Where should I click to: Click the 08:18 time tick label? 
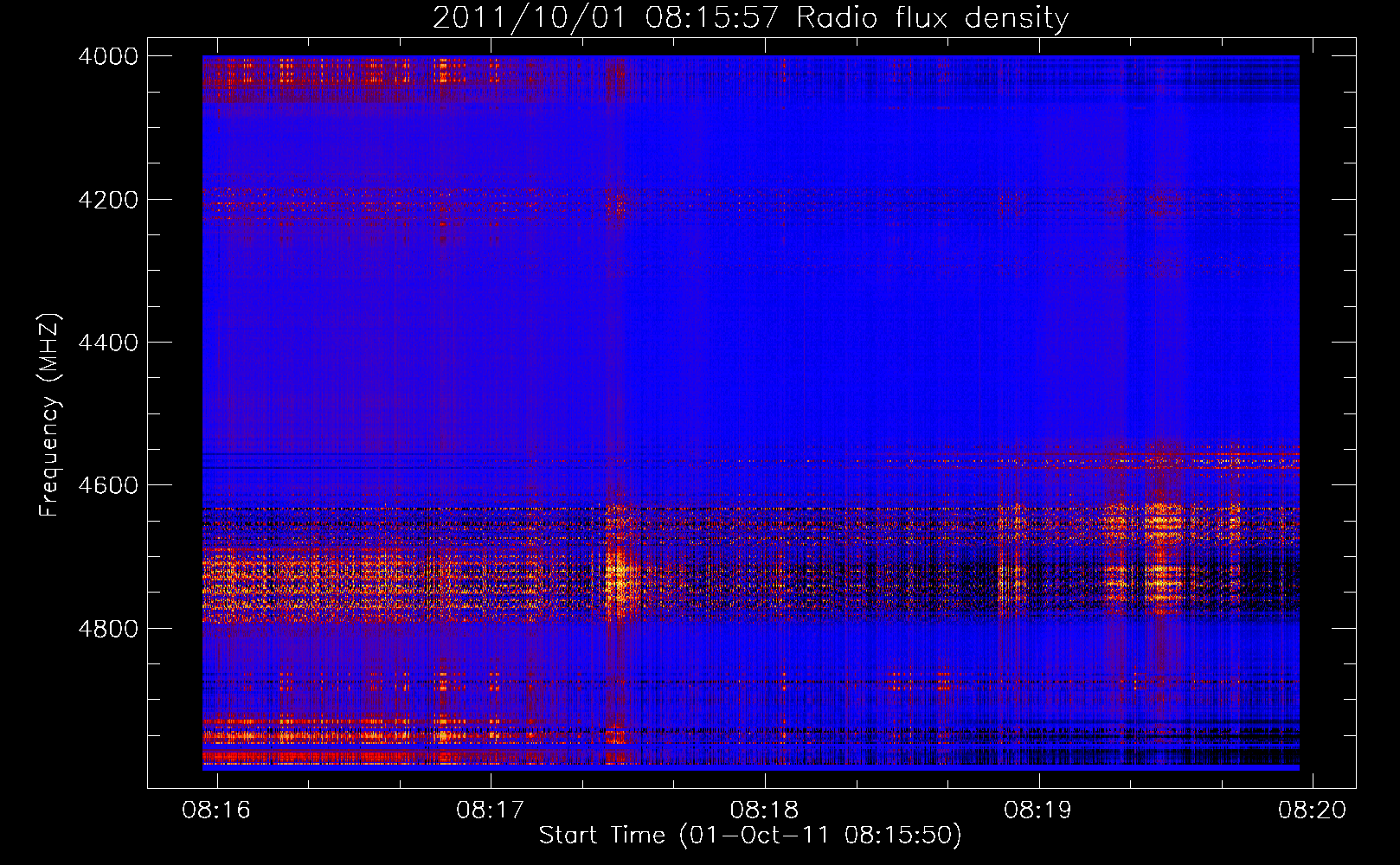point(764,810)
